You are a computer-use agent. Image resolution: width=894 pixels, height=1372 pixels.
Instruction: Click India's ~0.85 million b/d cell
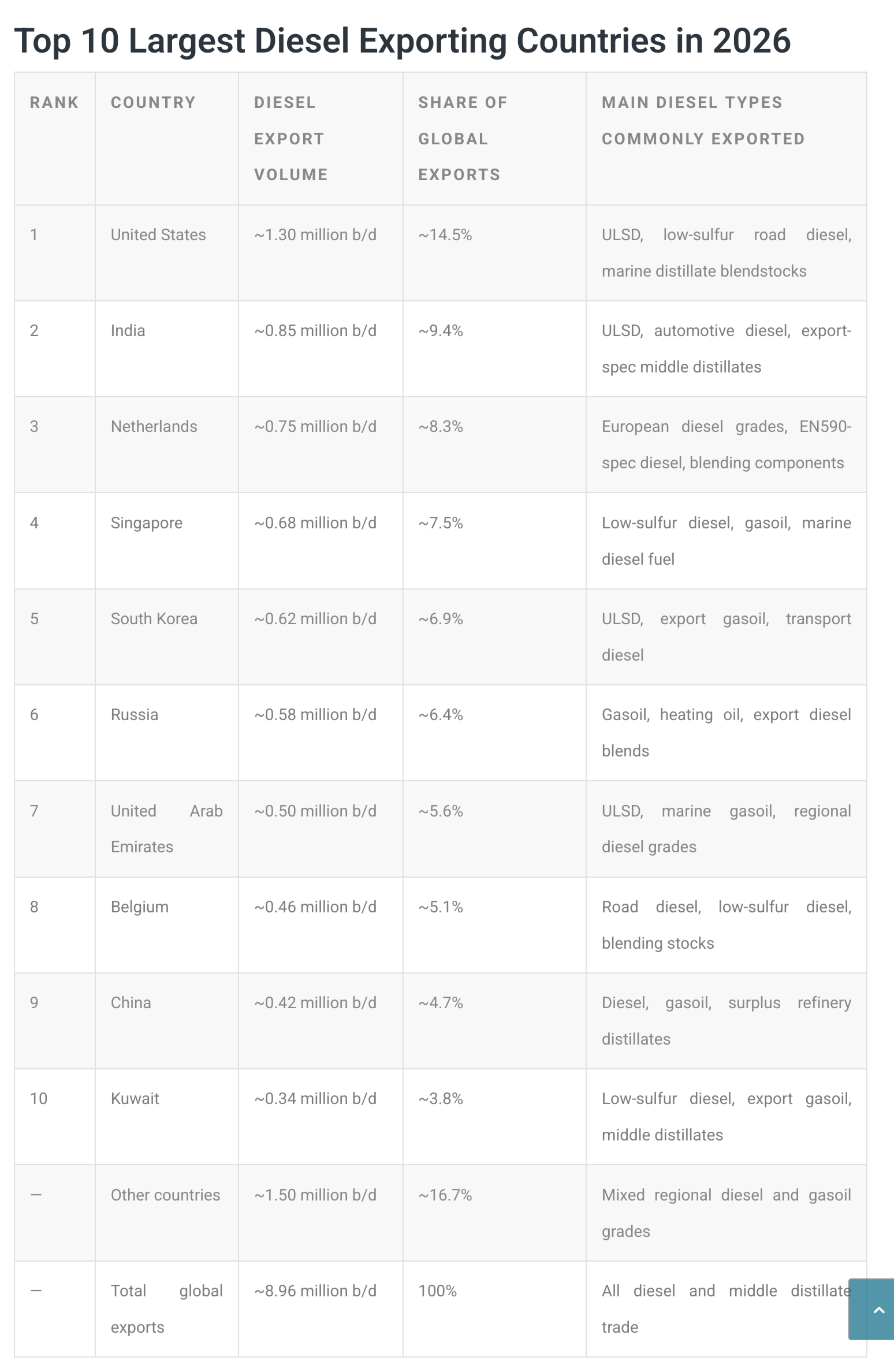(x=315, y=331)
